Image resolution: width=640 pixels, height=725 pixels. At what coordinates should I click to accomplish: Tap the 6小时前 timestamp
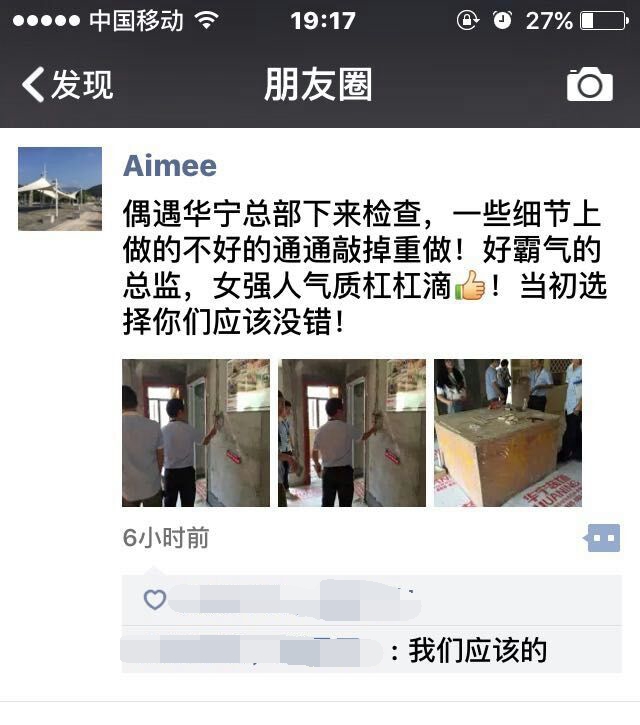coord(166,538)
